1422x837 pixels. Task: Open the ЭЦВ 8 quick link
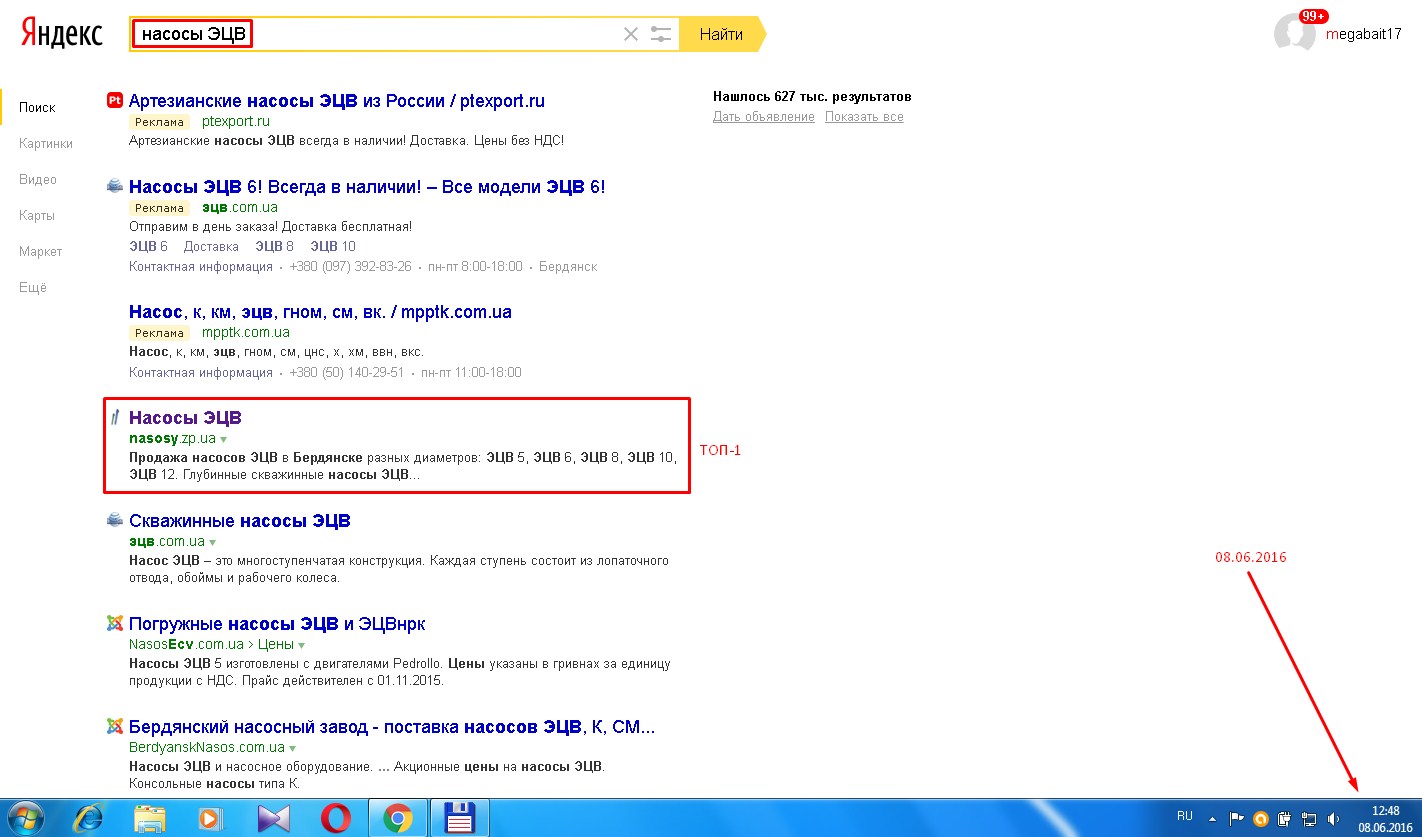(274, 246)
